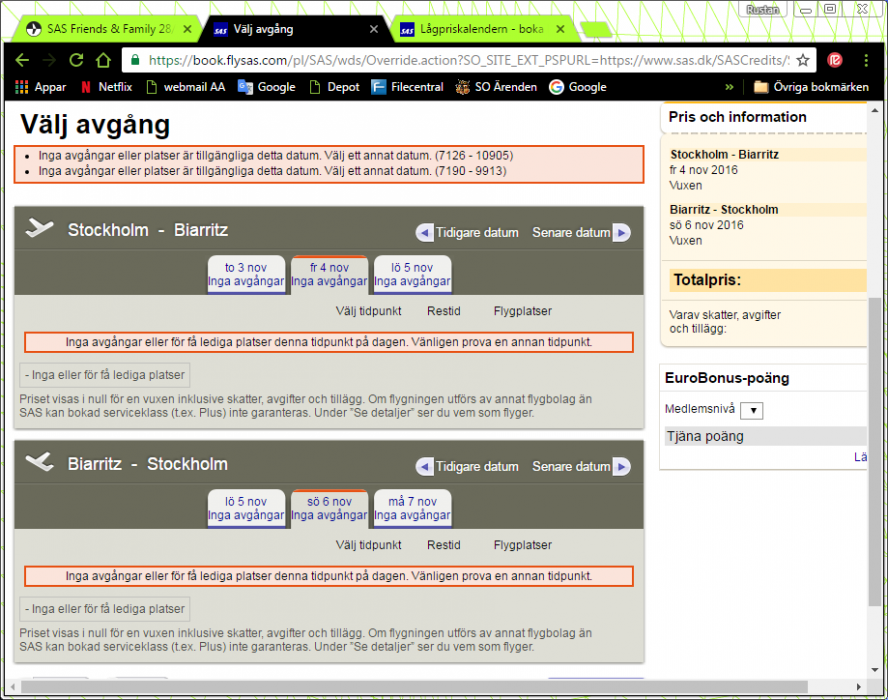Click the browser reload page icon
Viewport: 888px width, 700px height.
coord(75,60)
